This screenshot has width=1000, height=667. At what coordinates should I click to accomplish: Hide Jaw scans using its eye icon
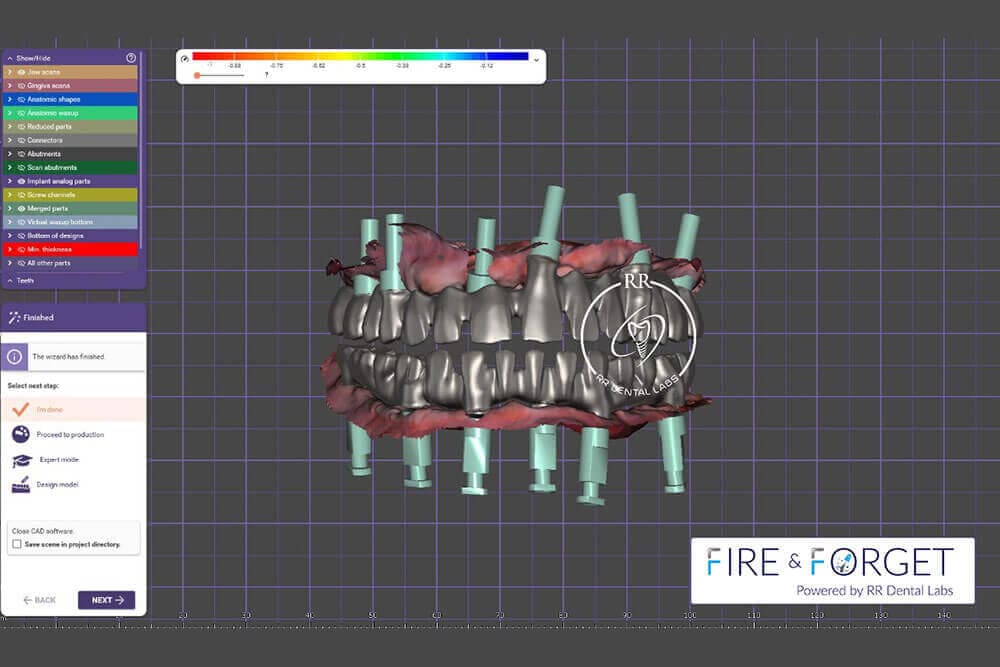point(22,72)
